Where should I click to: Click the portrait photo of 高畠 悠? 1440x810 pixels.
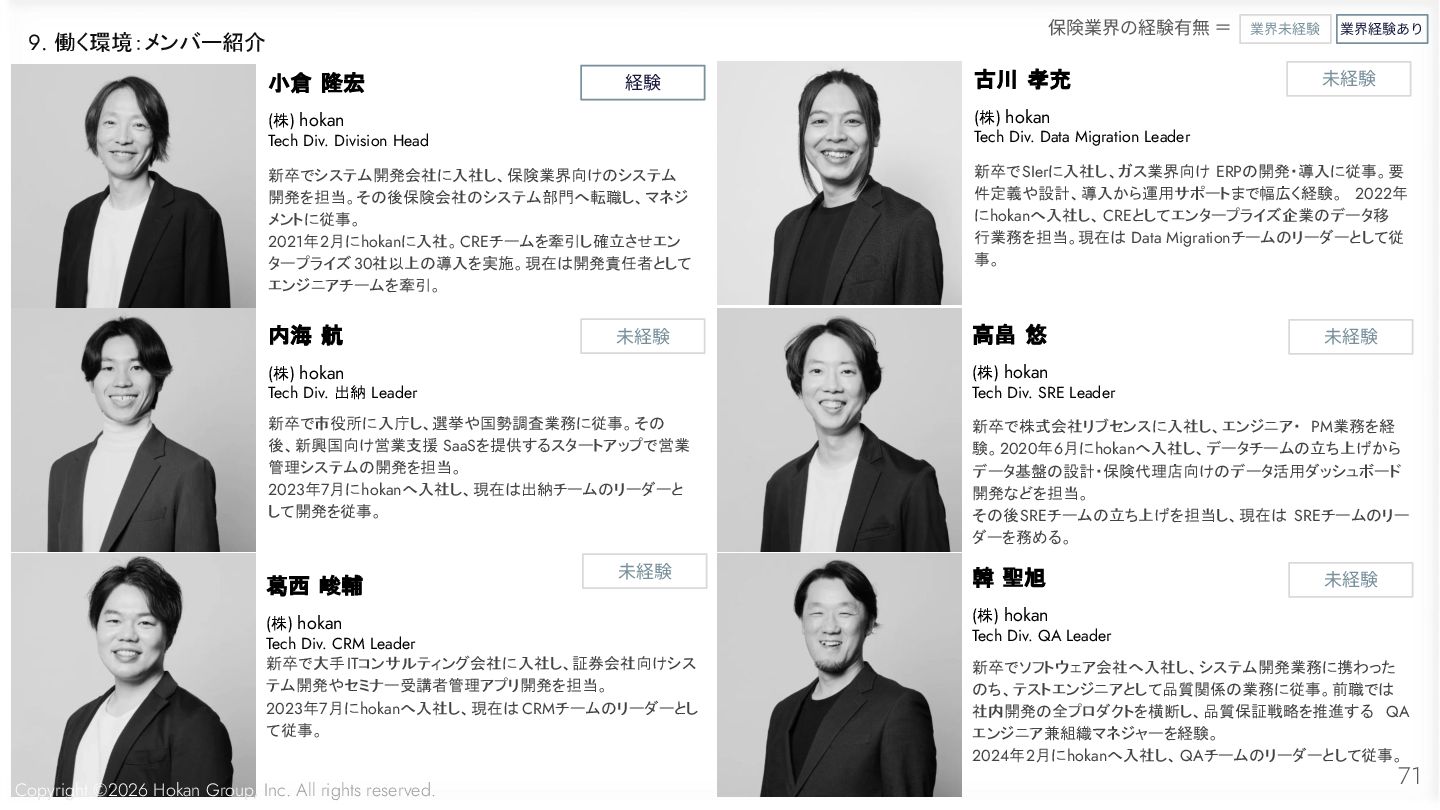(x=839, y=430)
